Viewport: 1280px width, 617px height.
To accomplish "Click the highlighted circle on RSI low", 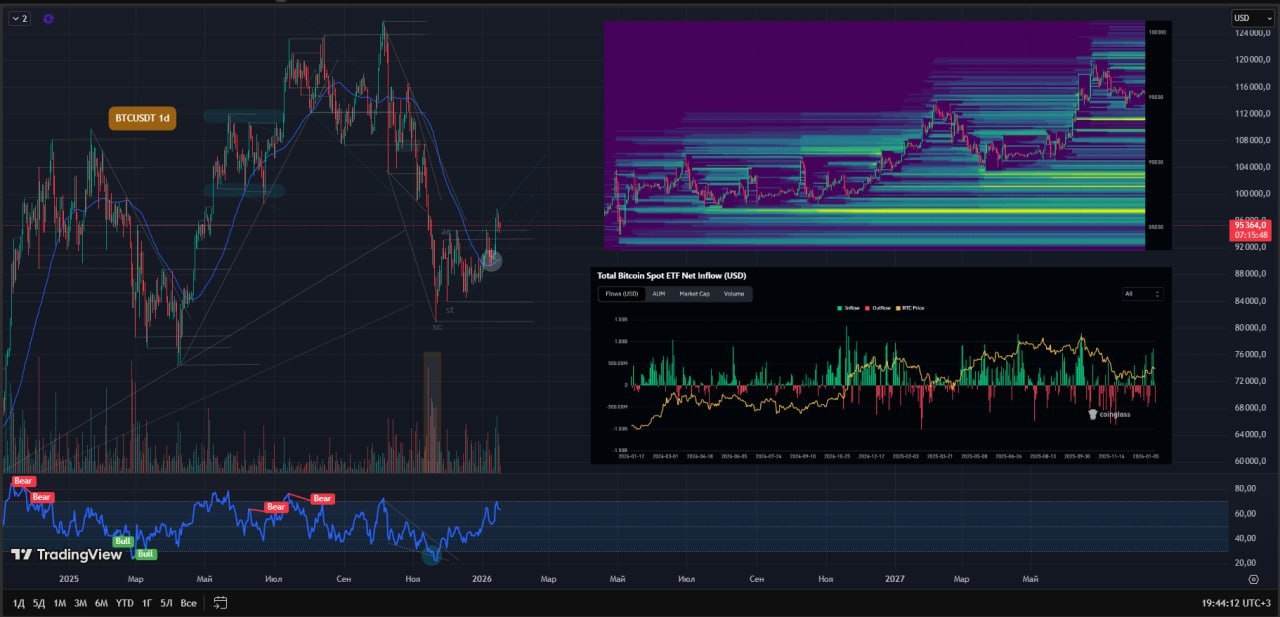I will click(431, 555).
